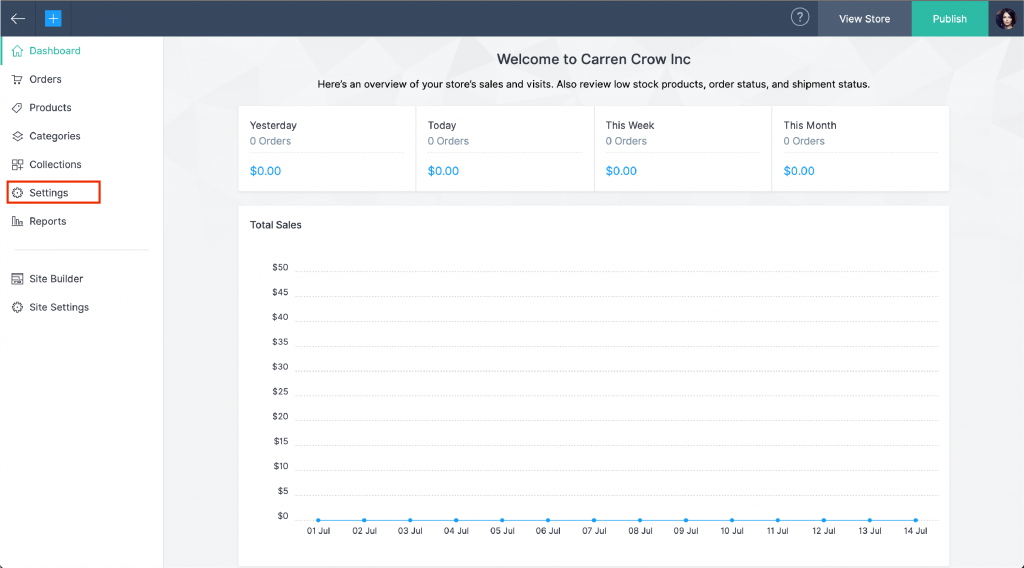The width and height of the screenshot is (1024, 568).
Task: Click the back arrow icon
Action: pyautogui.click(x=18, y=18)
